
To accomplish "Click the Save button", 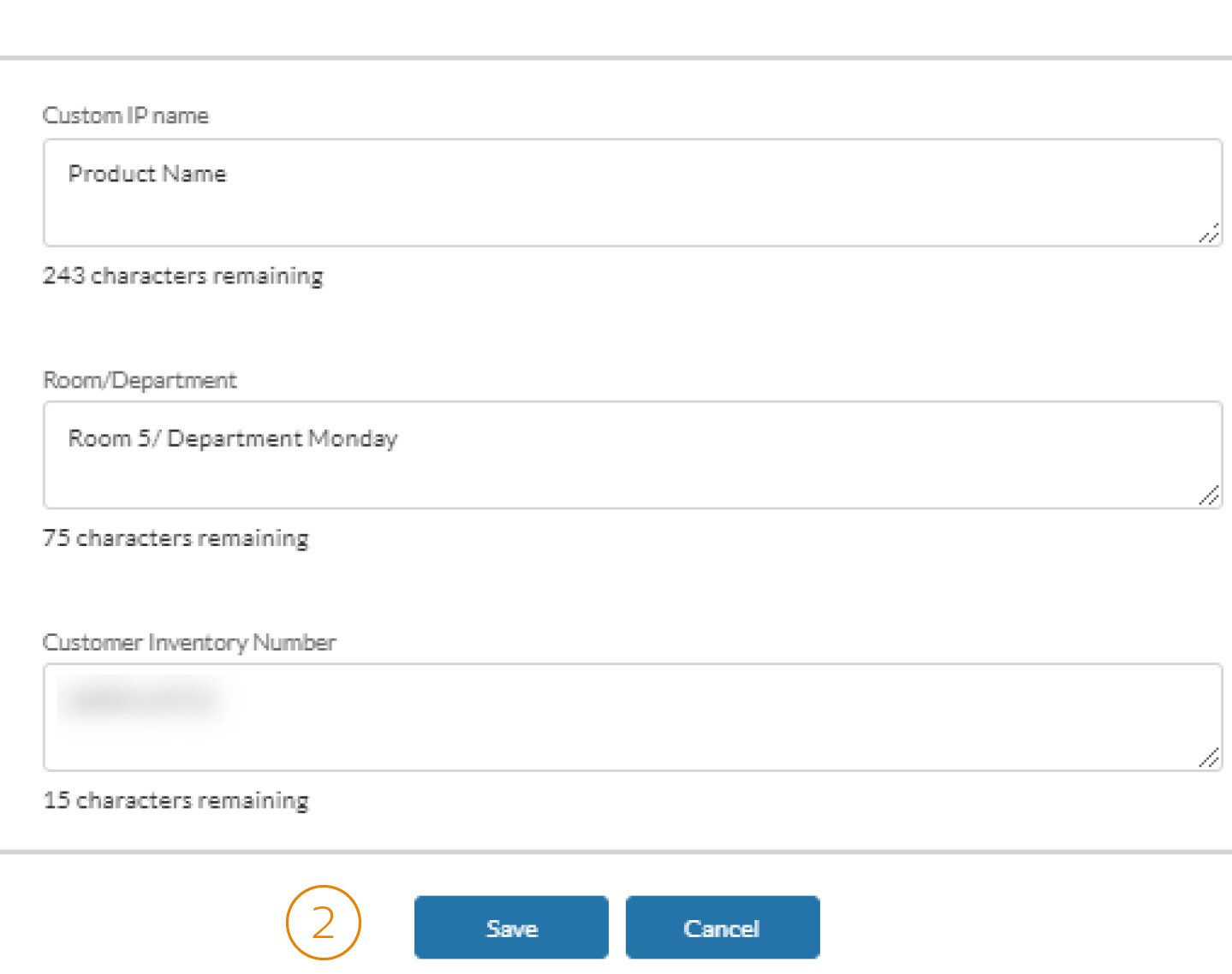I will click(511, 928).
